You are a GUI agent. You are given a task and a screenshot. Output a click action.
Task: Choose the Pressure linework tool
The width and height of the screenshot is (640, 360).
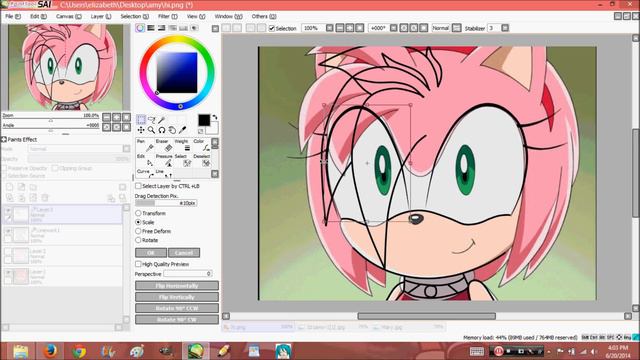coord(164,160)
